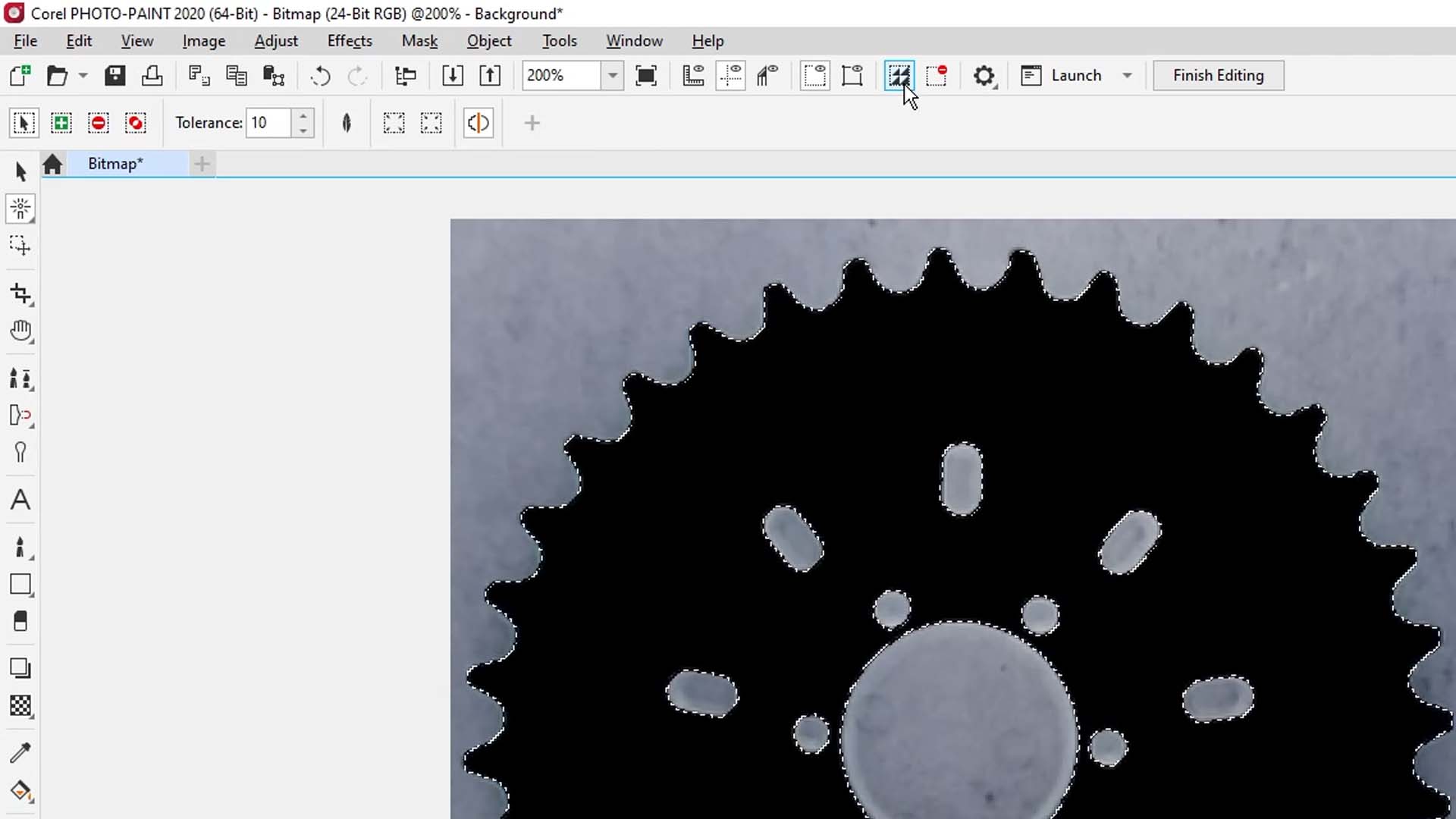This screenshot has height=819, width=1456.
Task: Click the Invert Mask icon
Action: tap(899, 75)
